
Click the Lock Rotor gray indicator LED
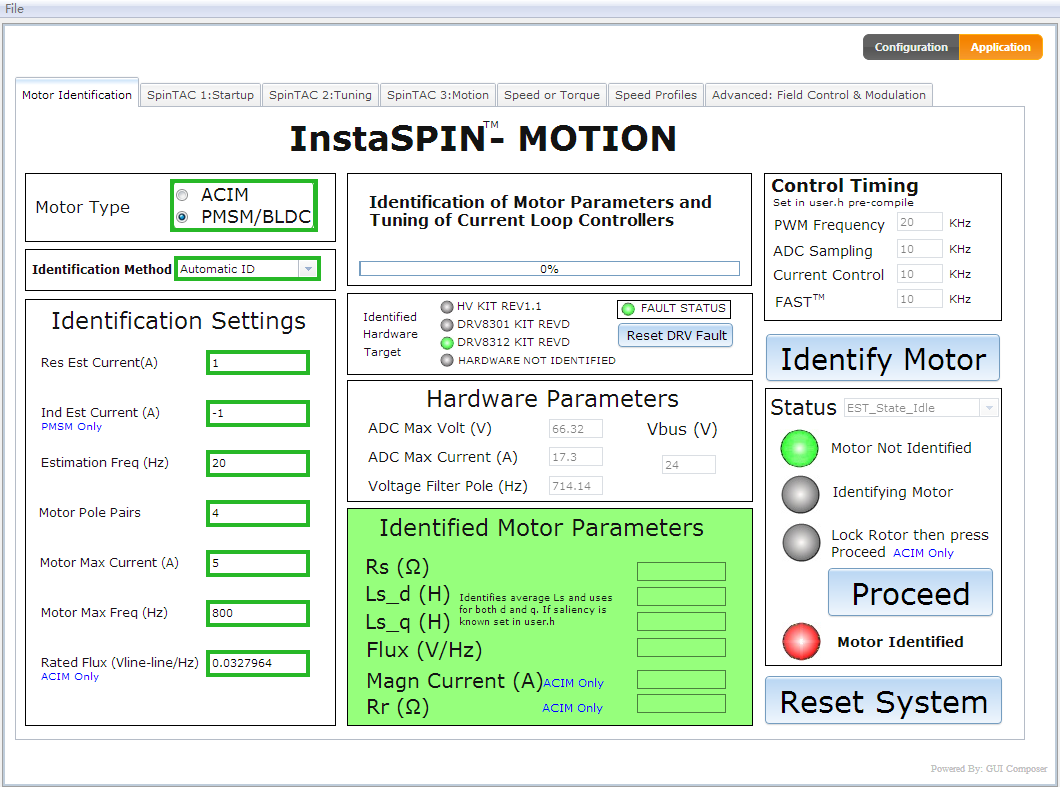click(799, 543)
